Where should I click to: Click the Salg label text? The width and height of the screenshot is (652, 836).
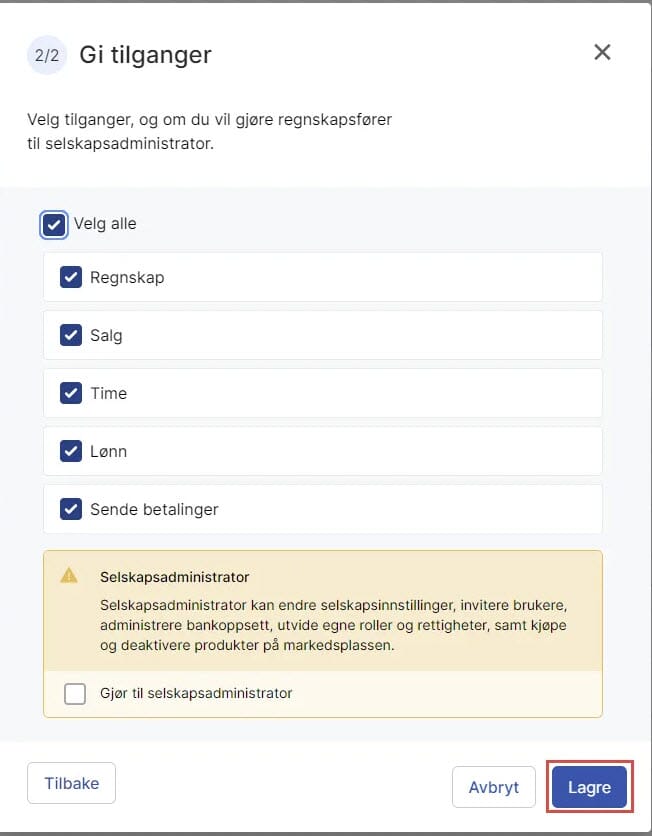pyautogui.click(x=106, y=335)
